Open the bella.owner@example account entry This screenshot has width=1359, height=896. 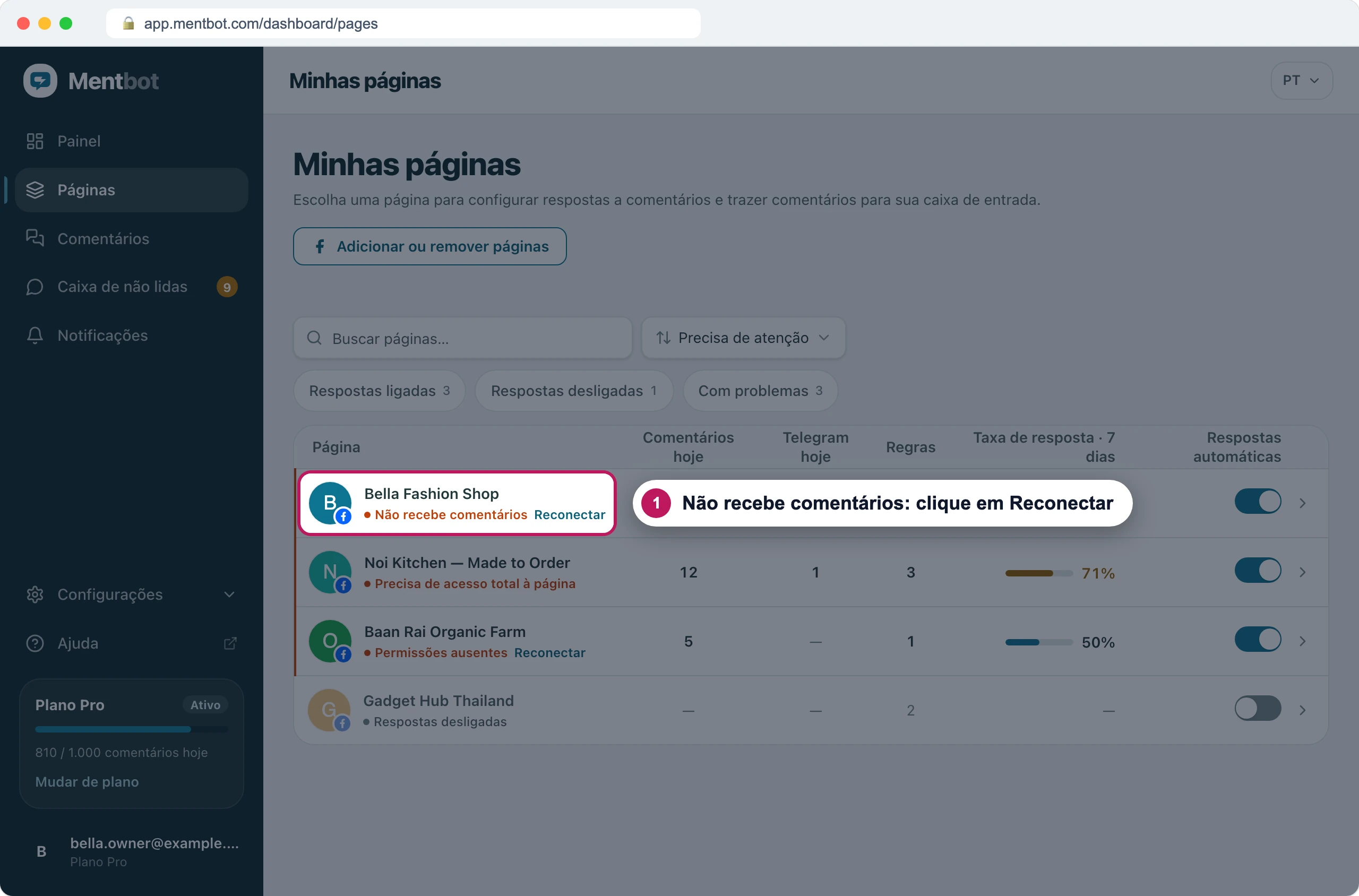point(132,851)
